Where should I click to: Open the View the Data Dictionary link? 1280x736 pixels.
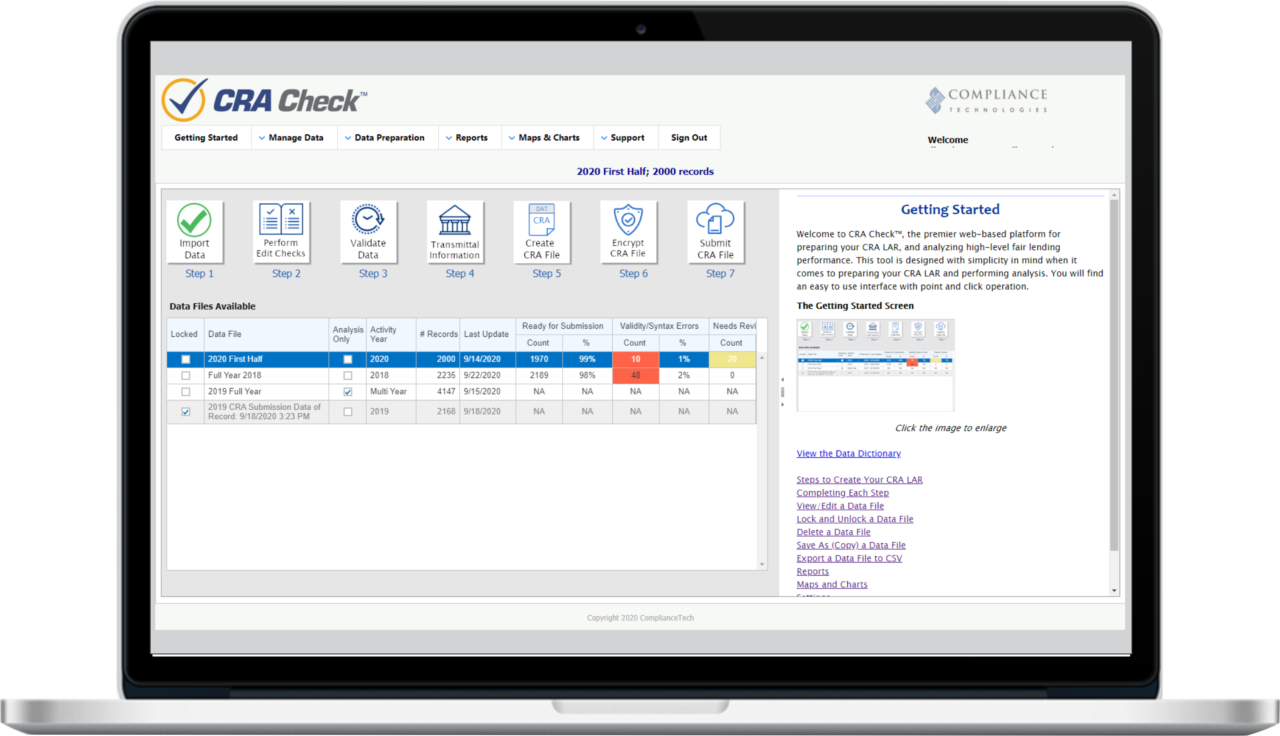pos(849,454)
